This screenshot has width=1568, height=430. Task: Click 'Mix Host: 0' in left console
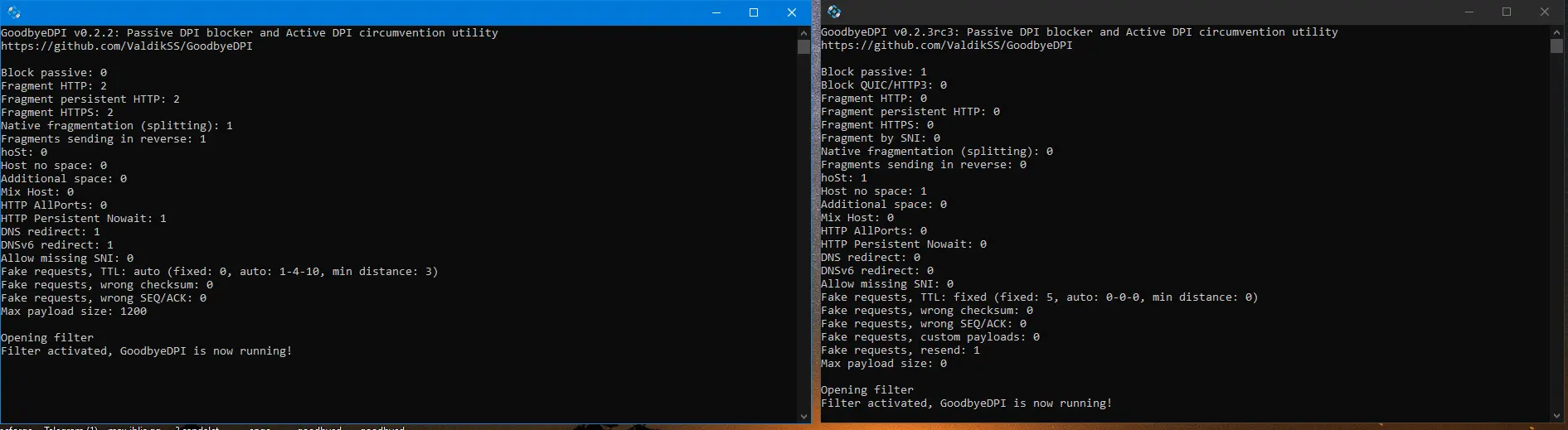(37, 192)
